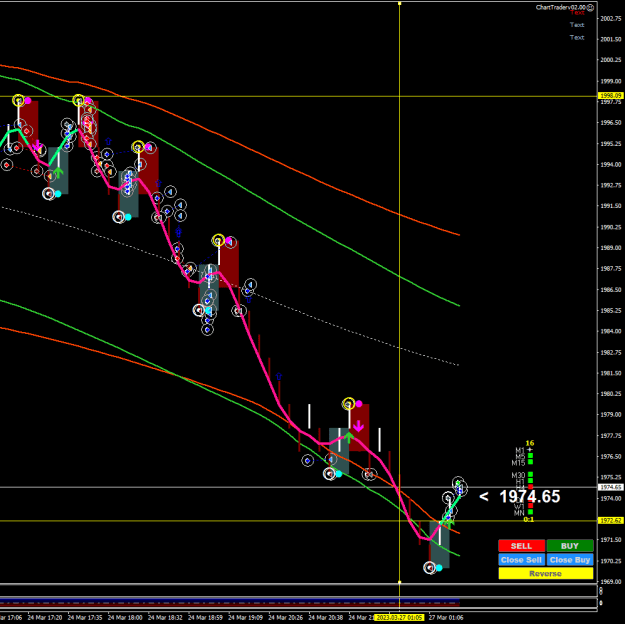The width and height of the screenshot is (625, 624).
Task: Click the hollow blue up arrow near 1981.50
Action: [x=279, y=376]
